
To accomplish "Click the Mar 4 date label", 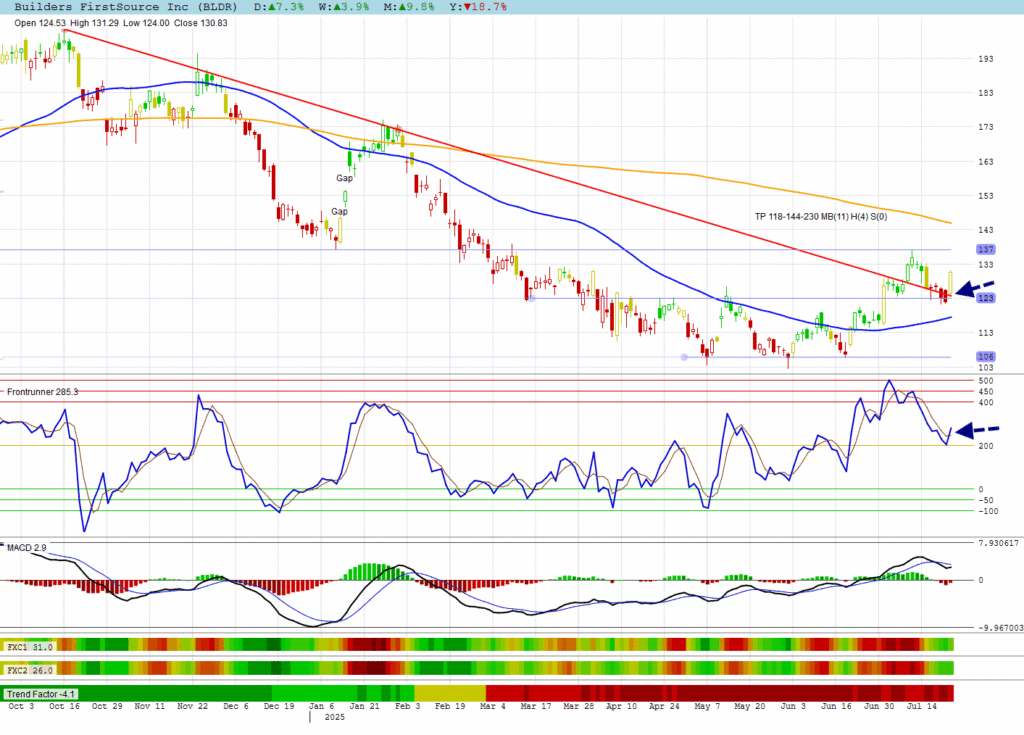I will click(492, 706).
